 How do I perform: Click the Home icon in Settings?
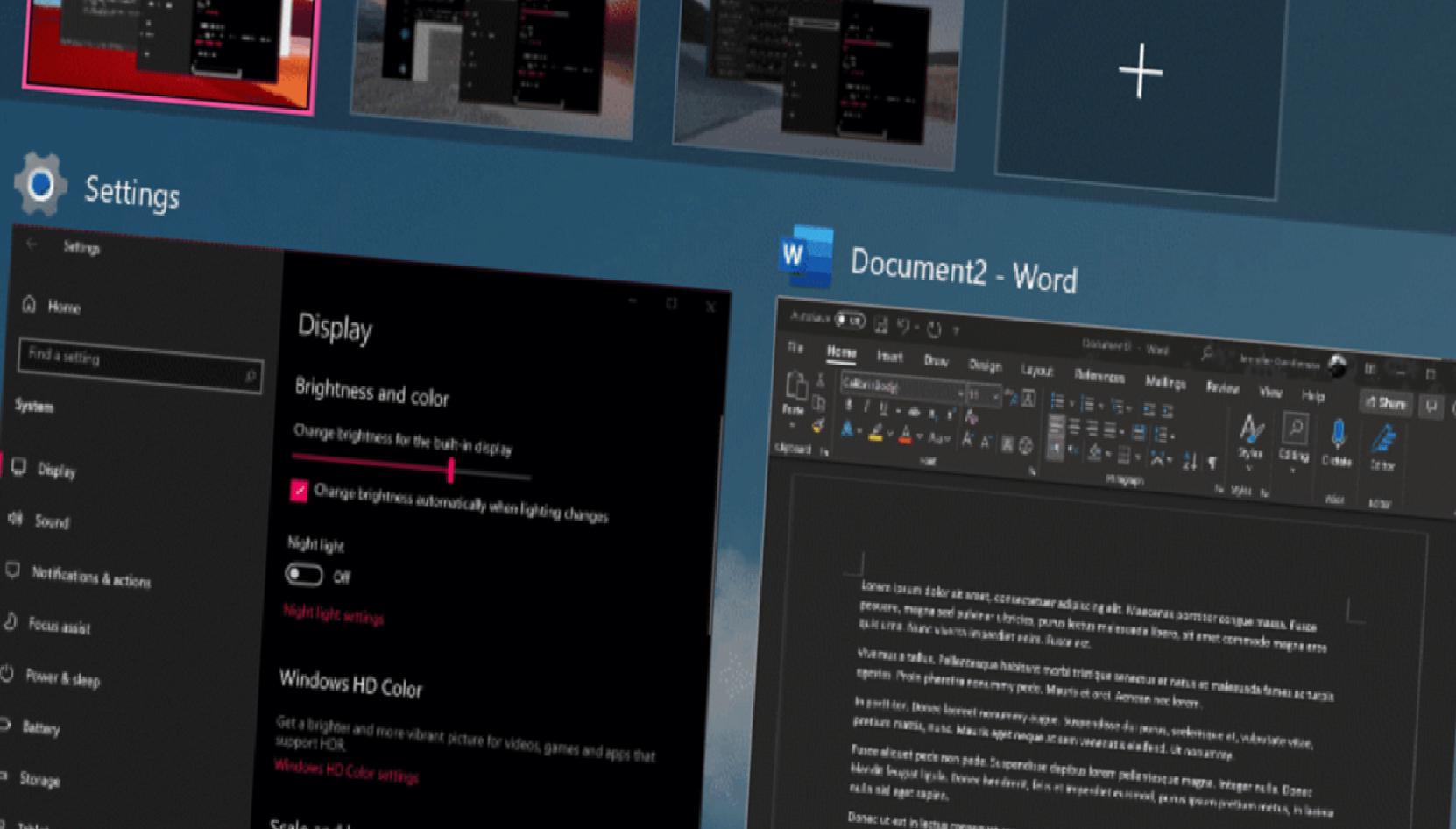point(29,303)
